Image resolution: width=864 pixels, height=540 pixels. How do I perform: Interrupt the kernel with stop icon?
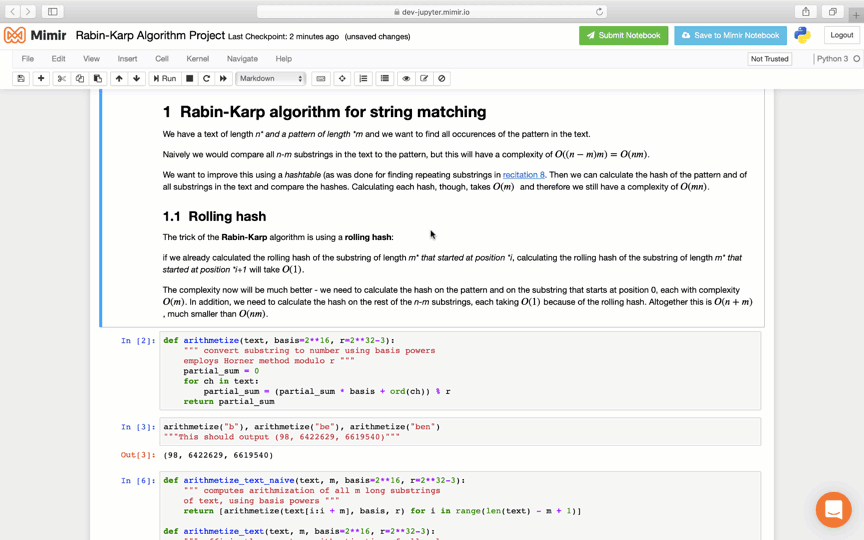pyautogui.click(x=190, y=78)
